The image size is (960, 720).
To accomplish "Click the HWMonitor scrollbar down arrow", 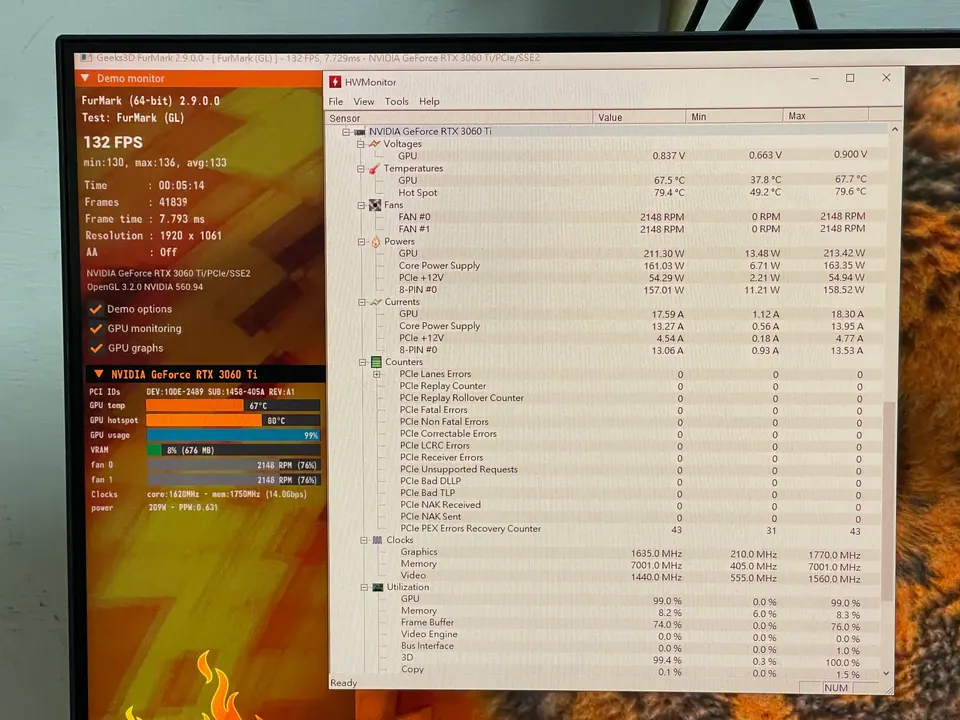I will click(887, 673).
